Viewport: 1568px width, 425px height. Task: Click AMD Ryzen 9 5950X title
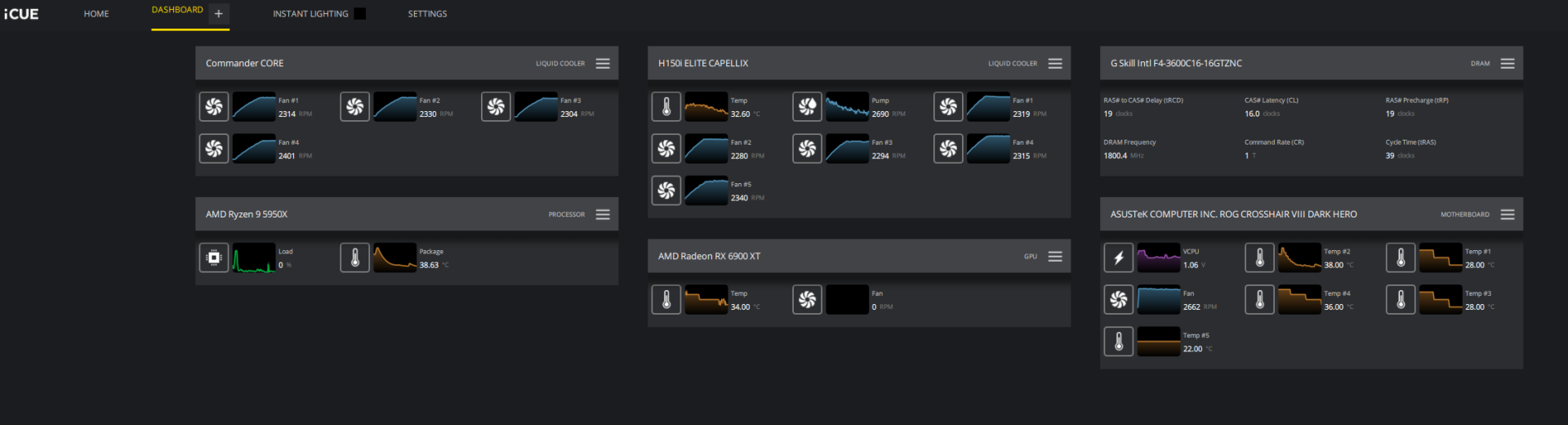(x=247, y=215)
